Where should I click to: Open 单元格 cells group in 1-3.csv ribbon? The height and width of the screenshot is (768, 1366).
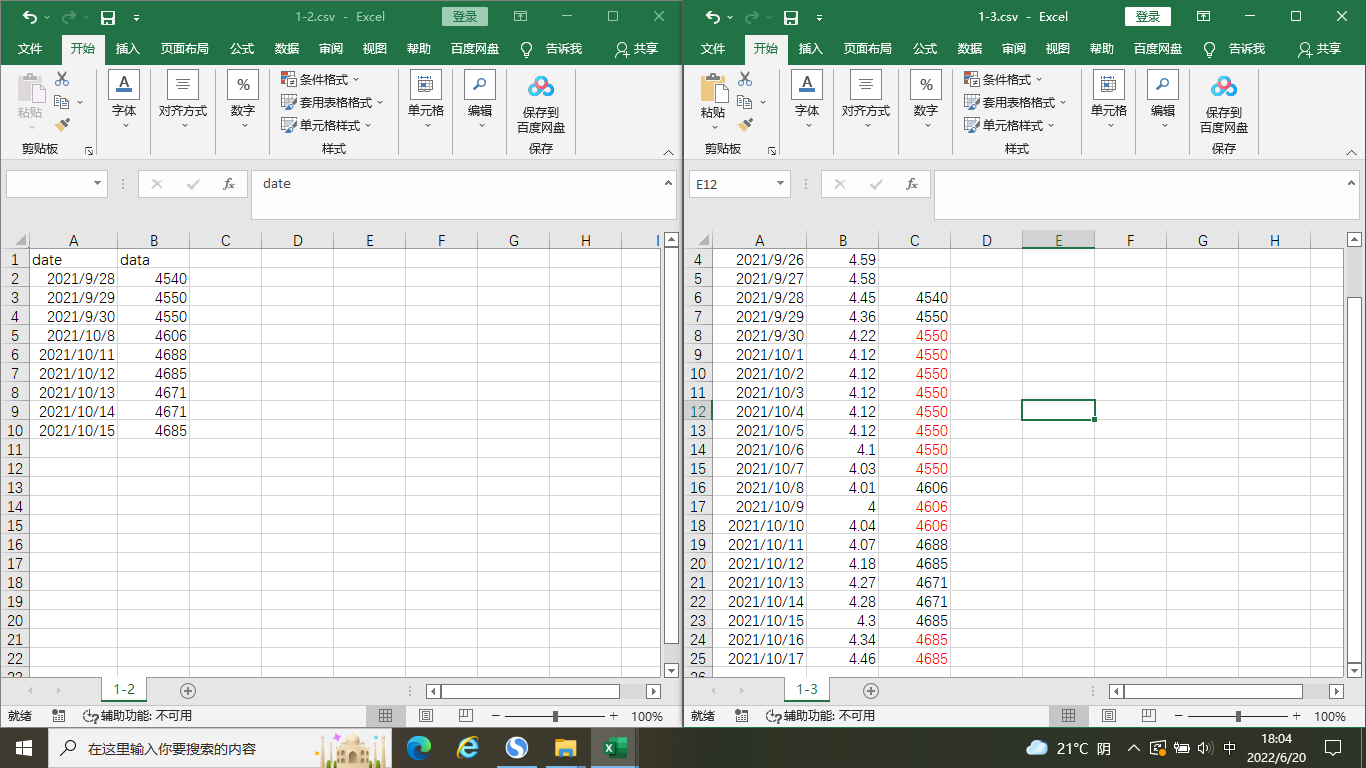(1109, 101)
